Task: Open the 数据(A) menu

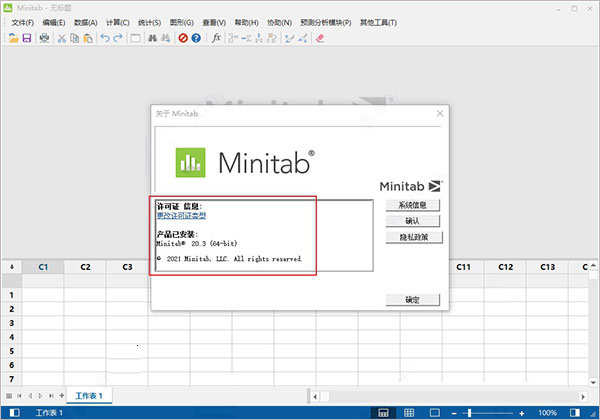Action: 86,23
